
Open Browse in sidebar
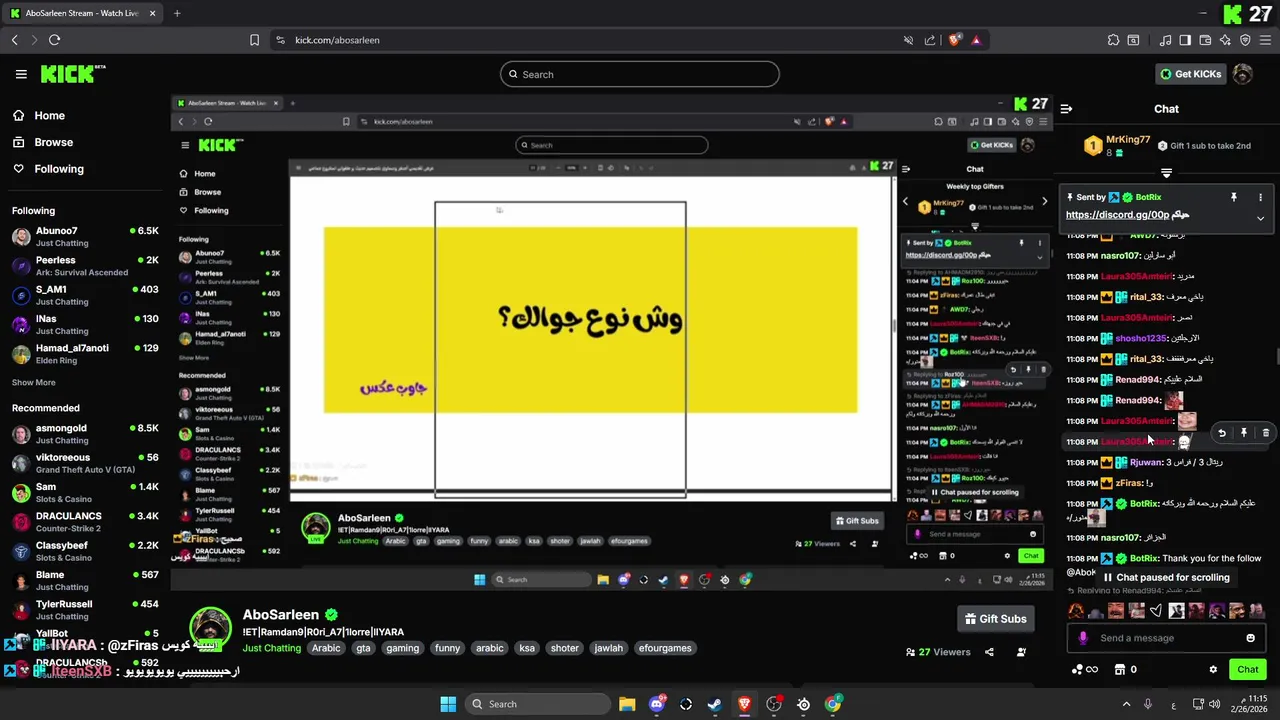coord(43,142)
